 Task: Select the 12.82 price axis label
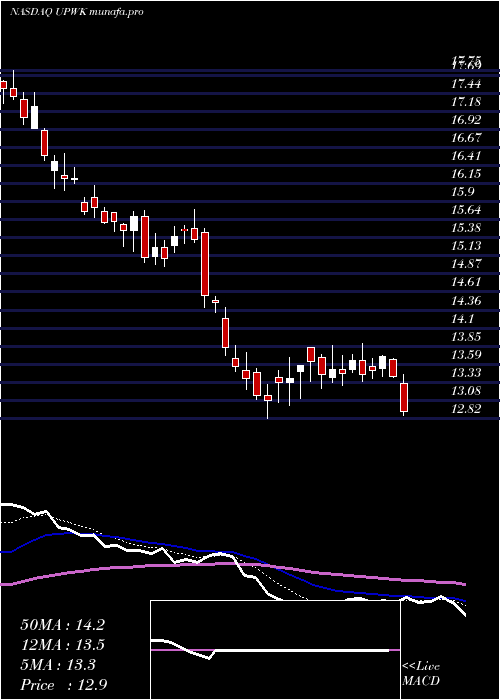pos(466,409)
